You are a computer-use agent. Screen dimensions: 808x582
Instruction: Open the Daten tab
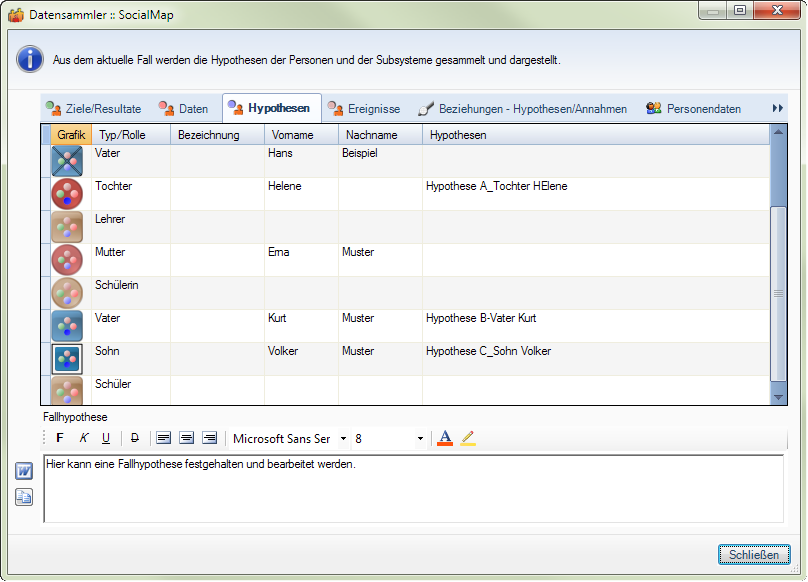click(x=183, y=109)
